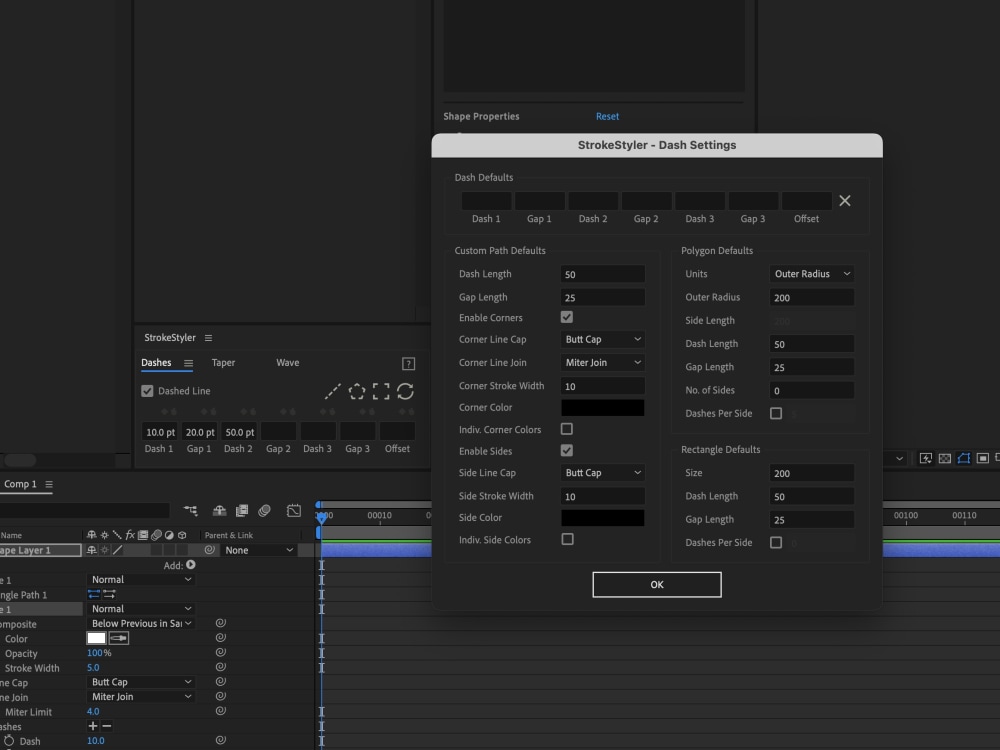Viewport: 1000px width, 750px height.
Task: Open the timeline Line Join Miter Join dropdown
Action: tap(141, 696)
